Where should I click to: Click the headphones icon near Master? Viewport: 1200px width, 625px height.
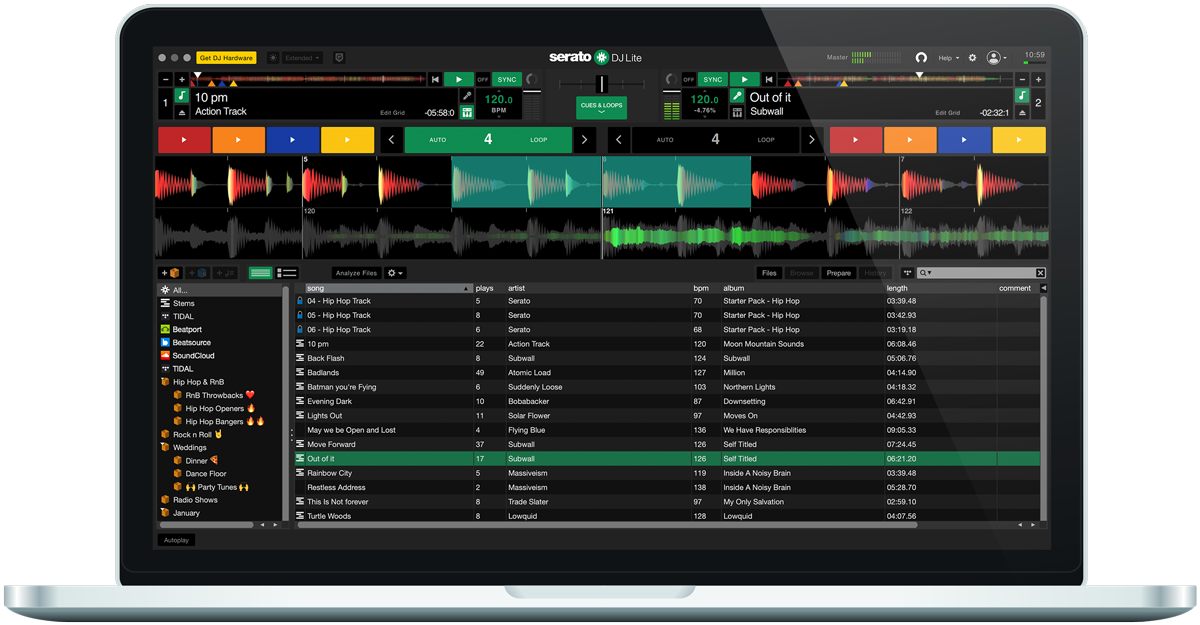pos(921,58)
